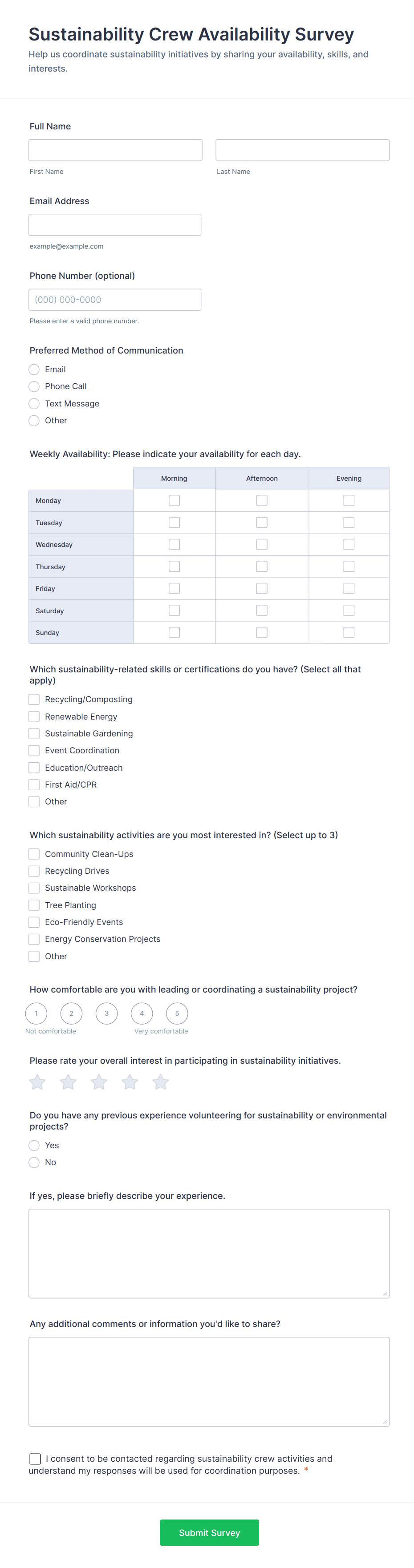
Task: Select Email as preferred communication method
Action: (x=34, y=369)
